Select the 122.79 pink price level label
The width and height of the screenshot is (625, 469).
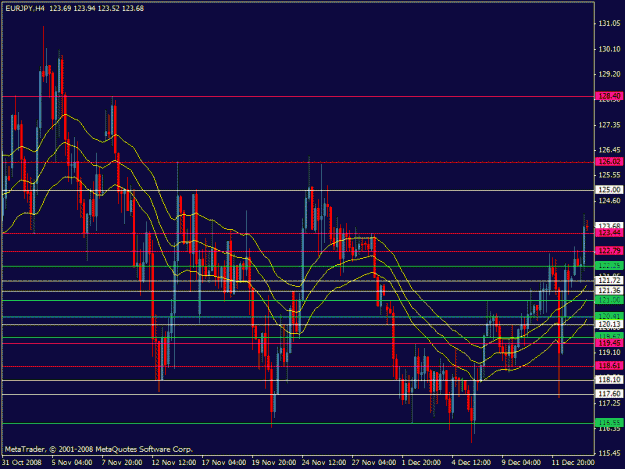click(x=609, y=251)
